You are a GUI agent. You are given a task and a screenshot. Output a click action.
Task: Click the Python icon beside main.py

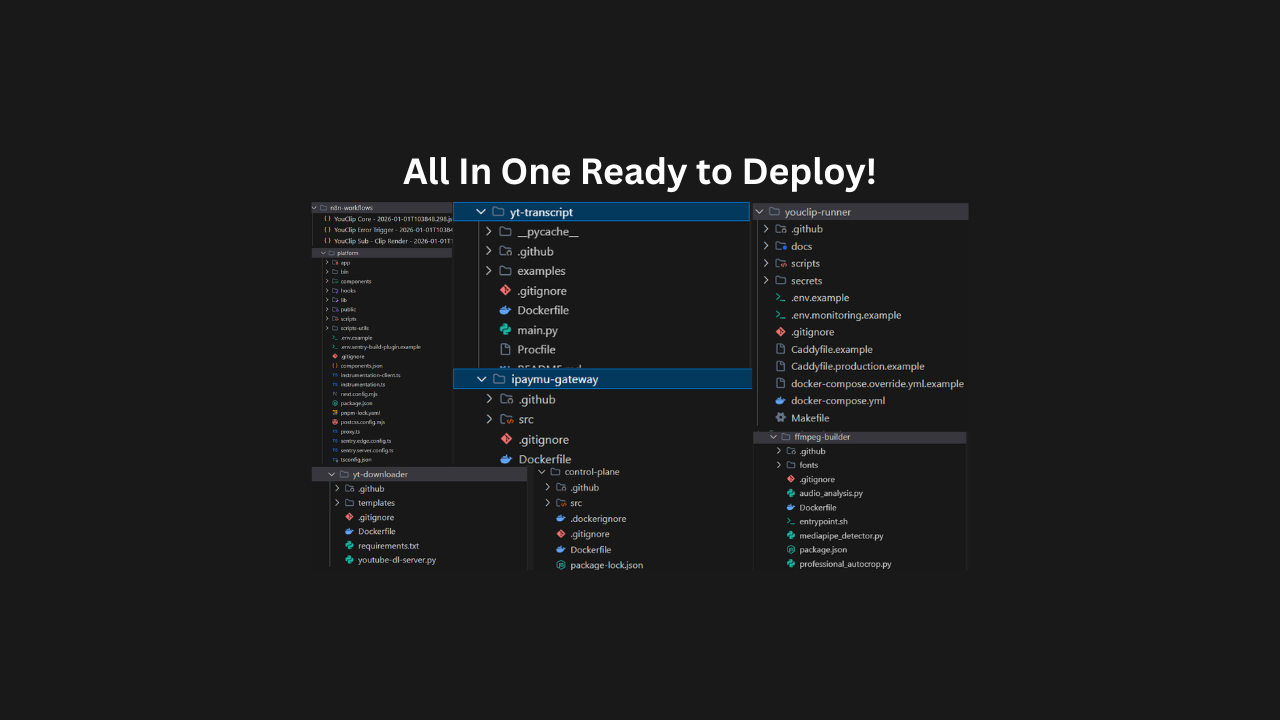coord(505,330)
